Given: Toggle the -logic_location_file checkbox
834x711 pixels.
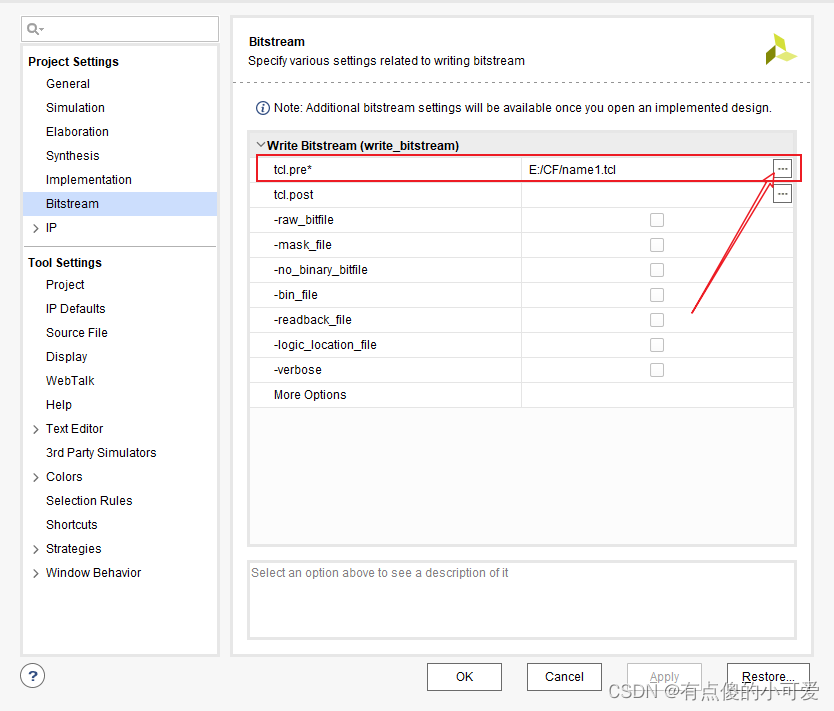Looking at the screenshot, I should pyautogui.click(x=657, y=345).
